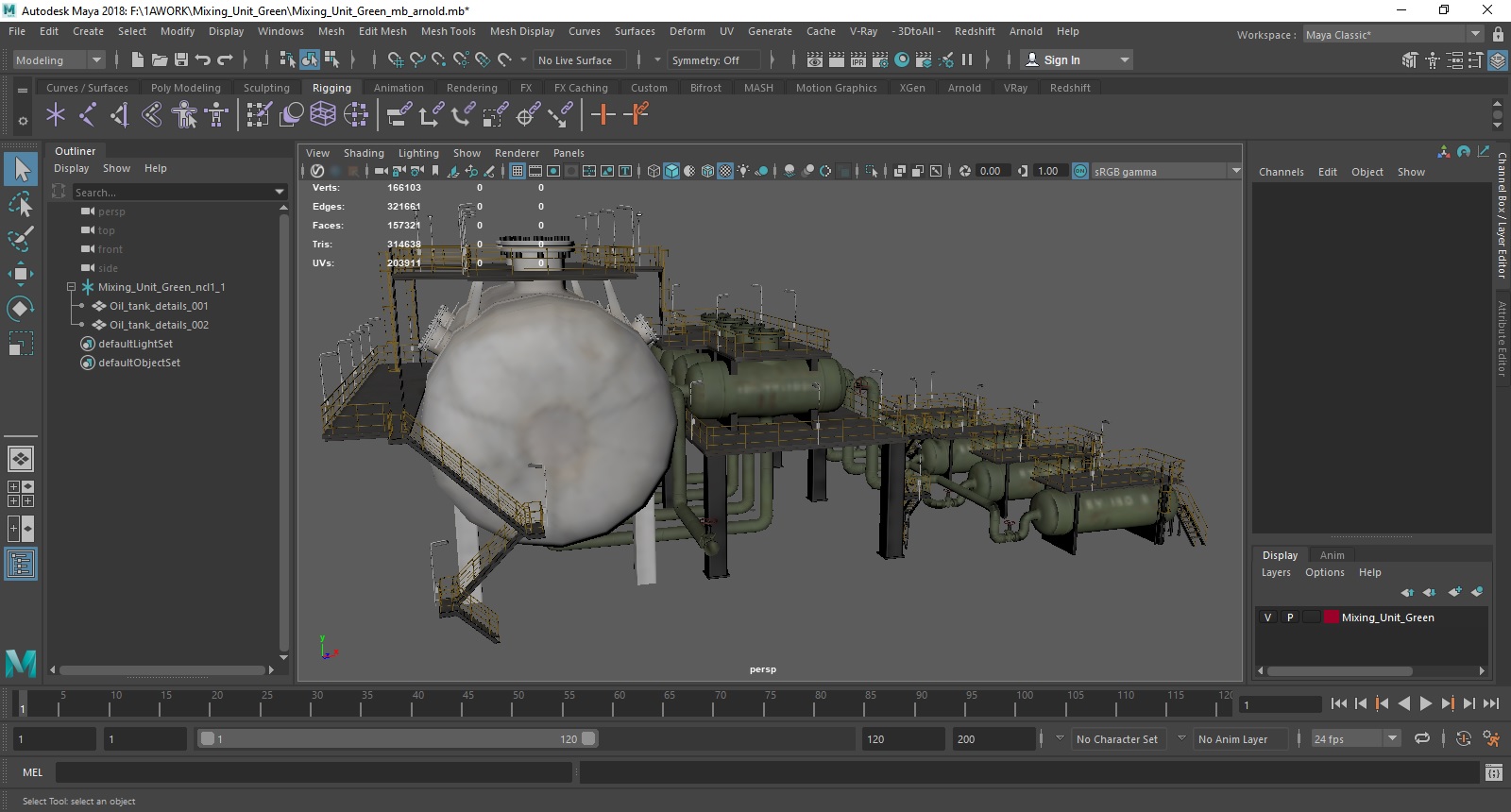Toggle color management sRGB button
This screenshot has width=1511, height=812.
tap(1080, 171)
